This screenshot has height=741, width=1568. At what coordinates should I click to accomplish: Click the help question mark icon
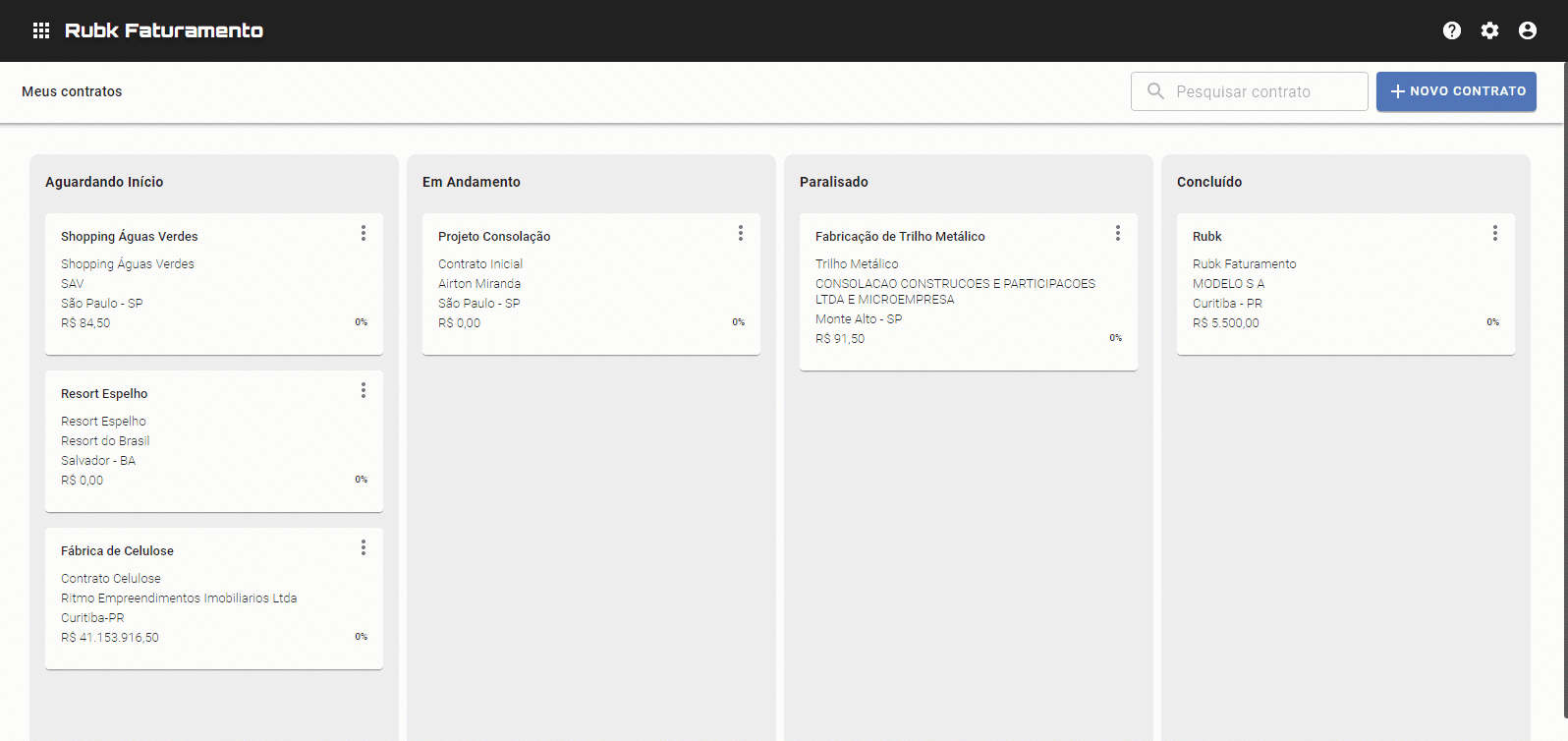(1451, 30)
